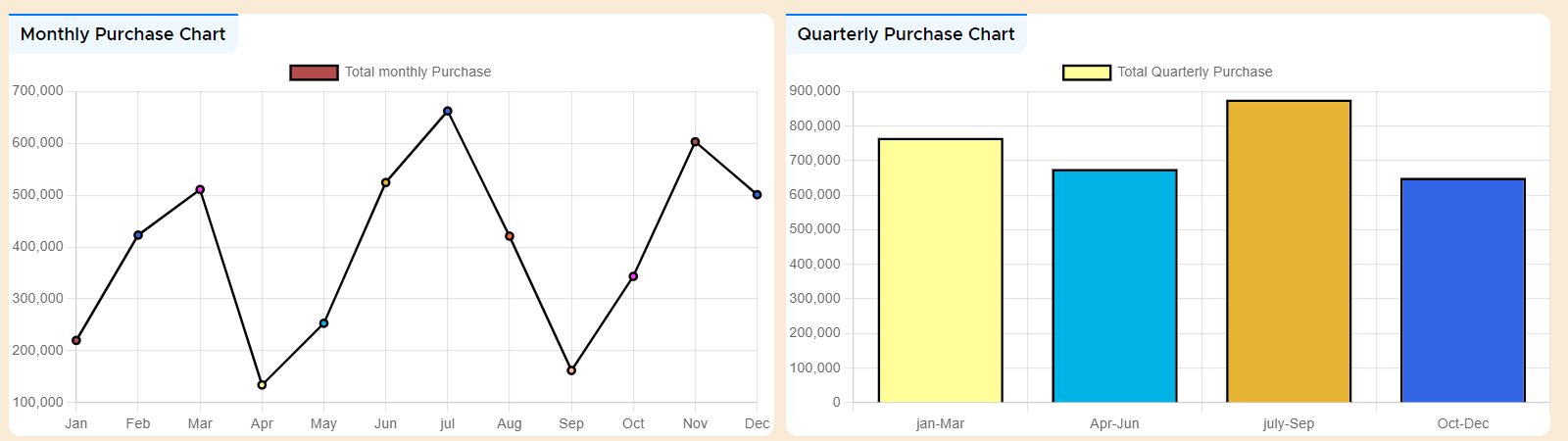The height and width of the screenshot is (441, 1568).
Task: Select the Apr-Jun cyan bar
Action: [1114, 286]
